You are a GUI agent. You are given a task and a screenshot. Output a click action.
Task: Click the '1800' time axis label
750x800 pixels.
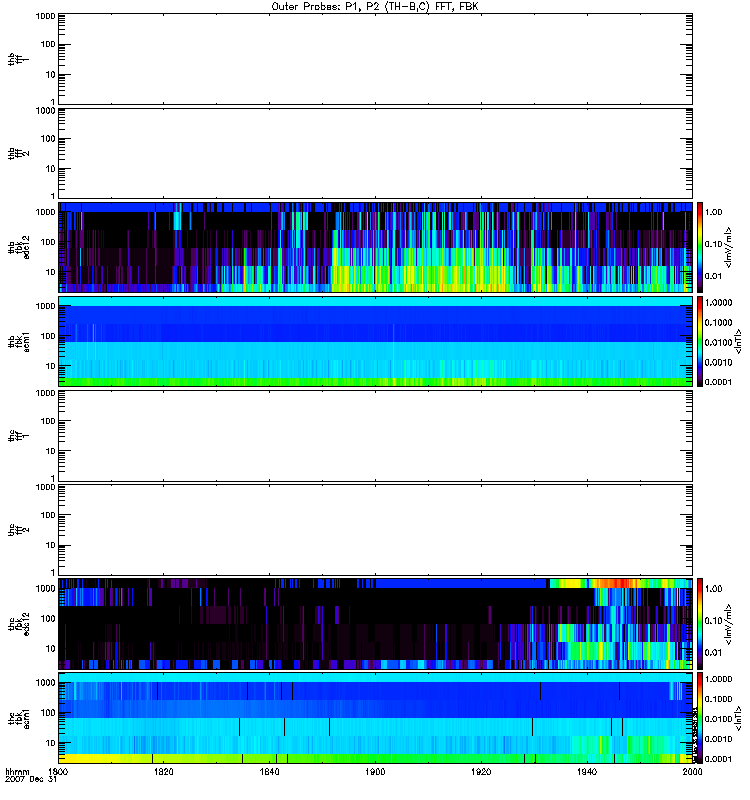pyautogui.click(x=58, y=771)
